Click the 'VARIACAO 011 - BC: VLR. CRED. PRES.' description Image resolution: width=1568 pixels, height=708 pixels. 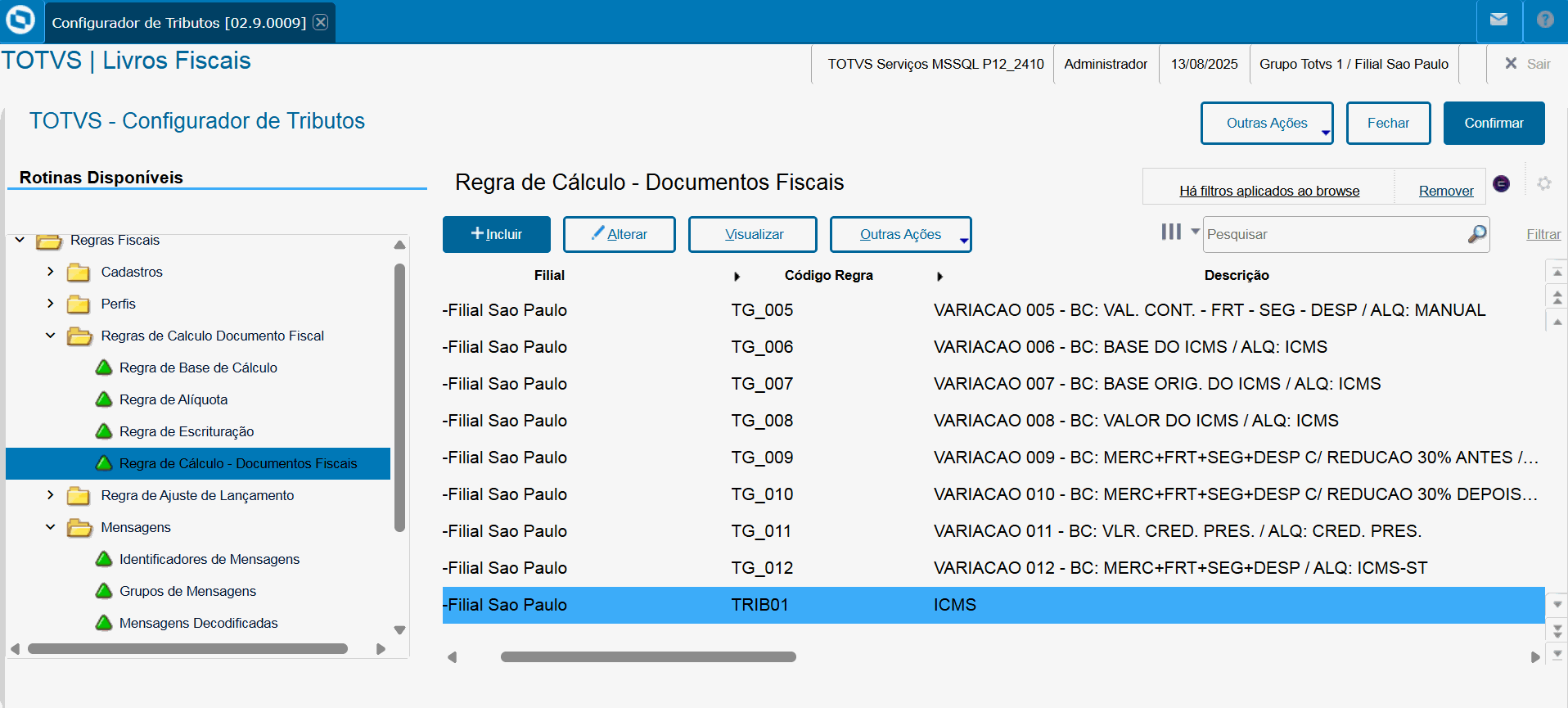coord(1178,531)
